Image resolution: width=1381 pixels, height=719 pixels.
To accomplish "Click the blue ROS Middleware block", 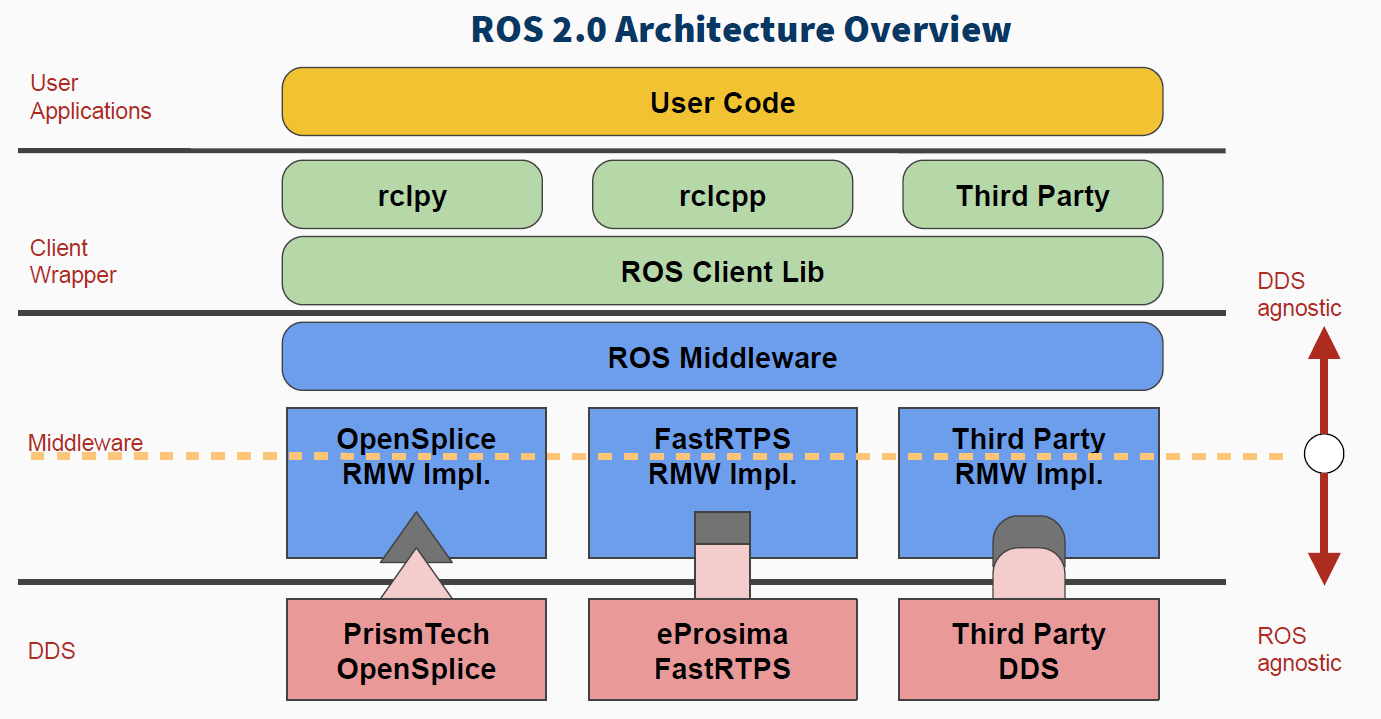I will 722,357.
